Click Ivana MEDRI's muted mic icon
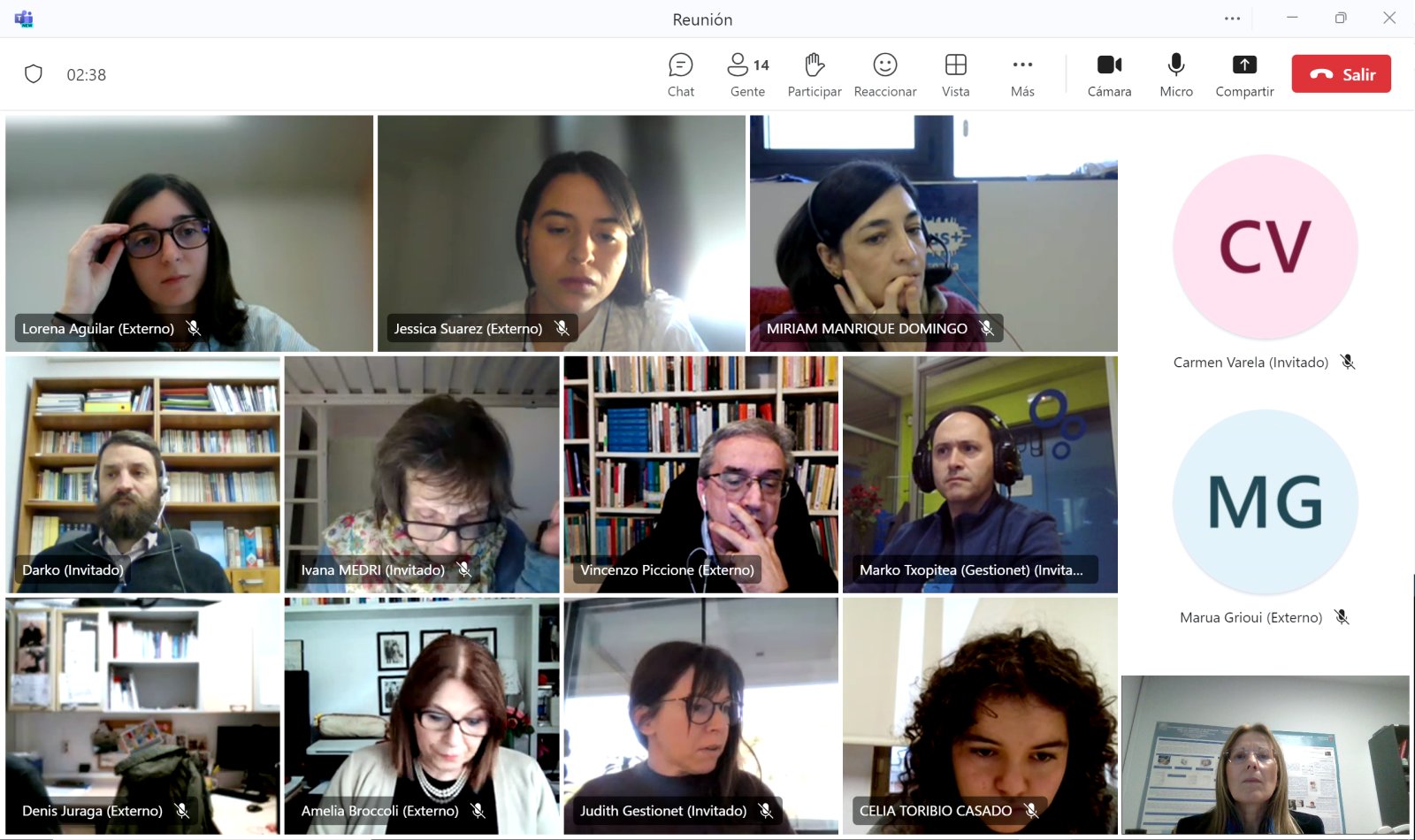The image size is (1415, 840). pos(463,569)
